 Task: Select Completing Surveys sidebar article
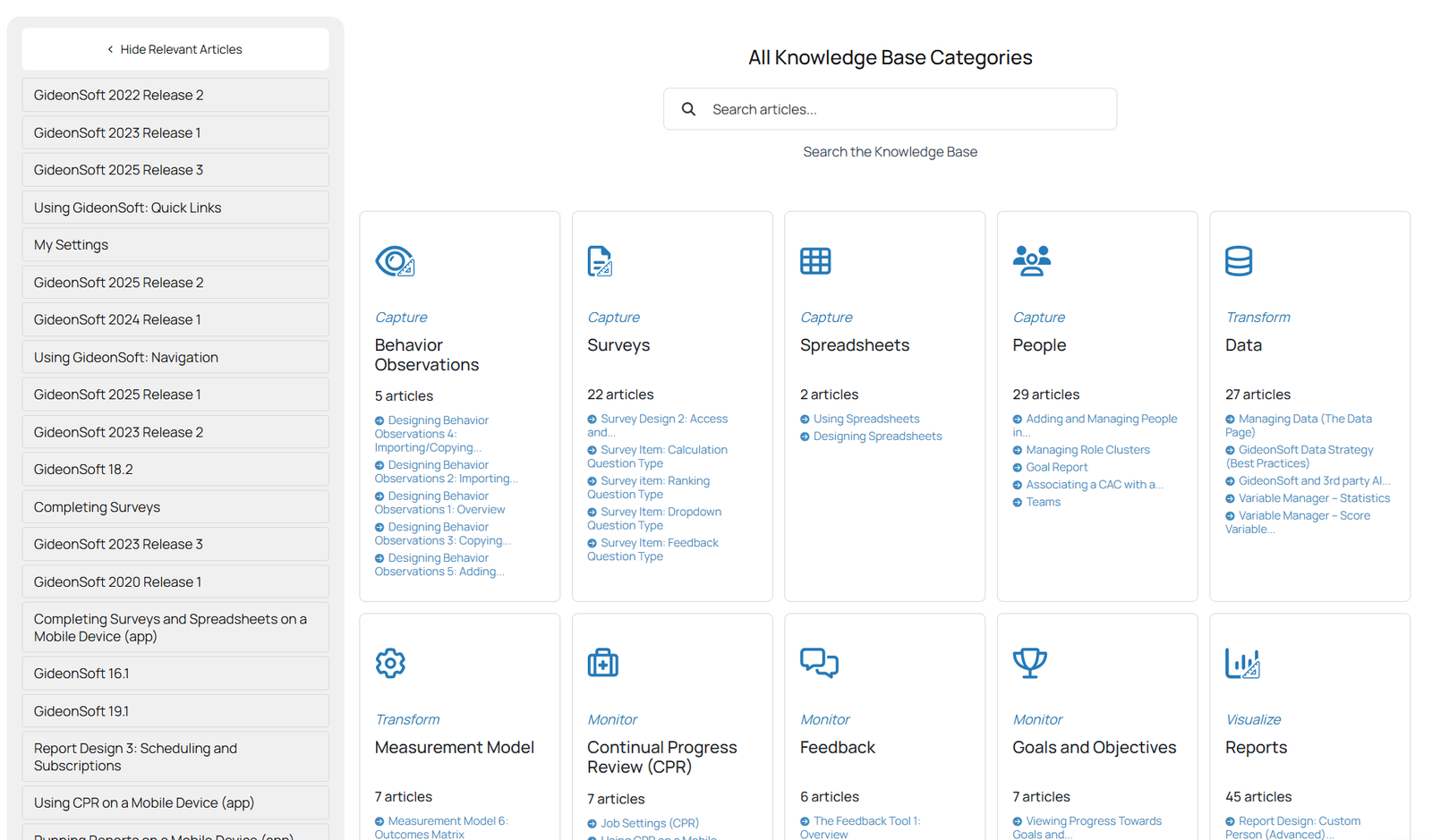pyautogui.click(x=175, y=507)
